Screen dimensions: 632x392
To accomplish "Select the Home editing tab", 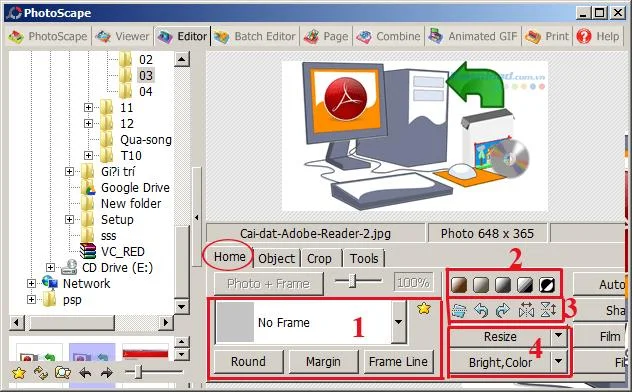I will (x=229, y=257).
